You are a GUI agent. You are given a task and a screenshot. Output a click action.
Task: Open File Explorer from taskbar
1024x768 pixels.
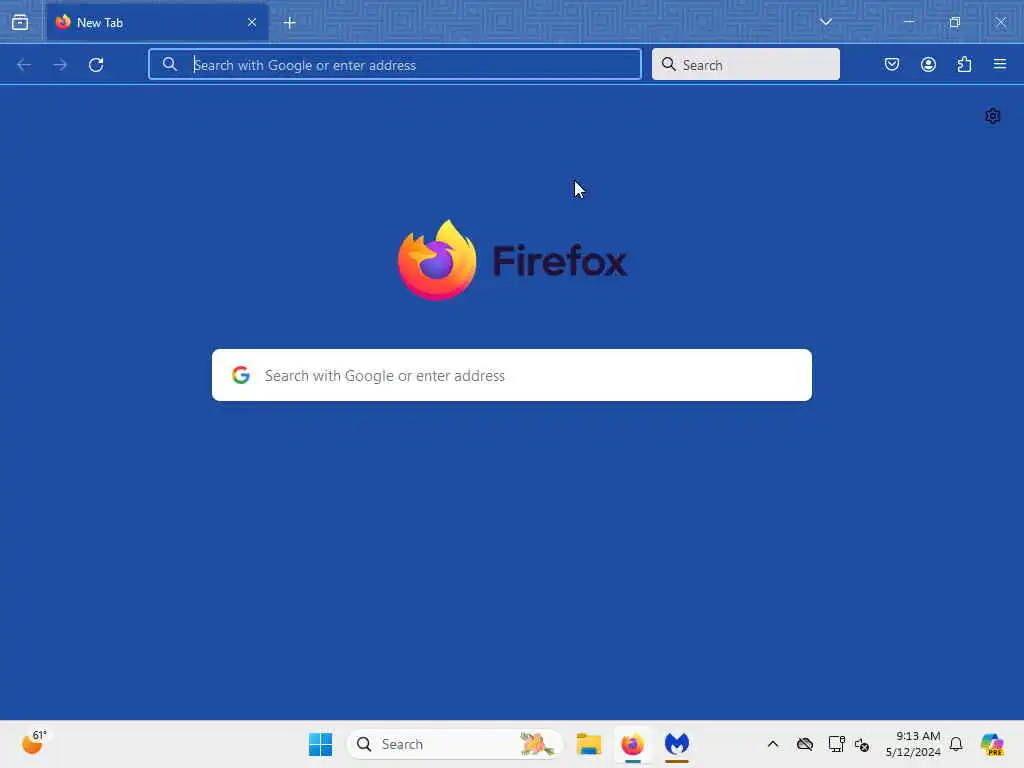(589, 744)
